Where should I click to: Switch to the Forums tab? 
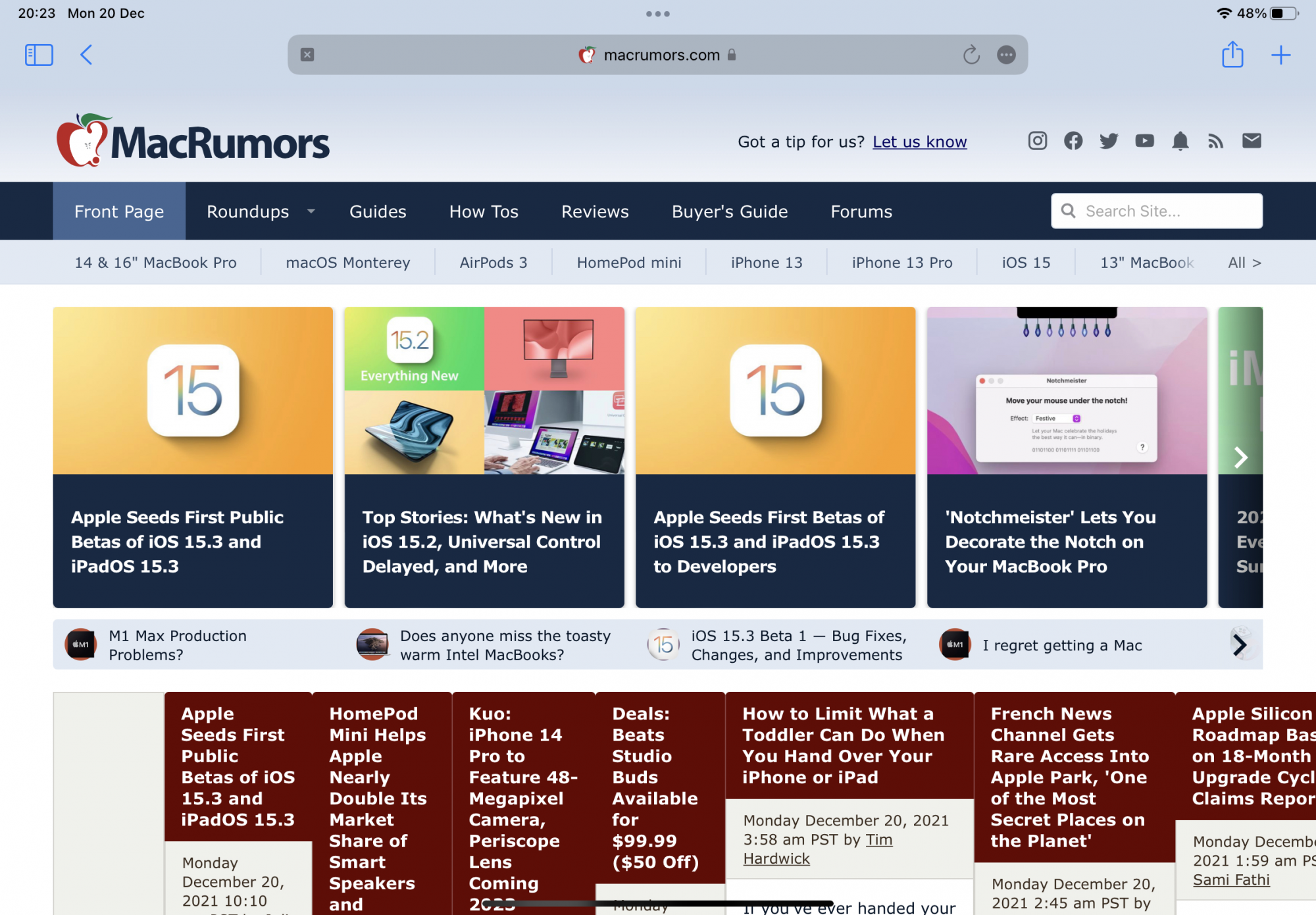(861, 211)
